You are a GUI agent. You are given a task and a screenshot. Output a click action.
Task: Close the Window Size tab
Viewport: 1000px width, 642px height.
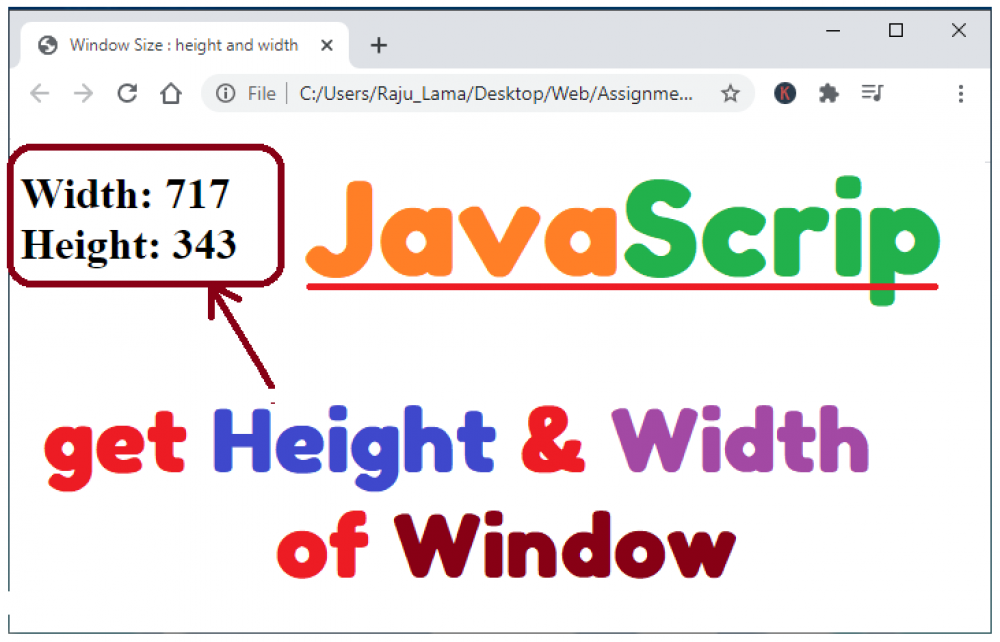coord(327,45)
